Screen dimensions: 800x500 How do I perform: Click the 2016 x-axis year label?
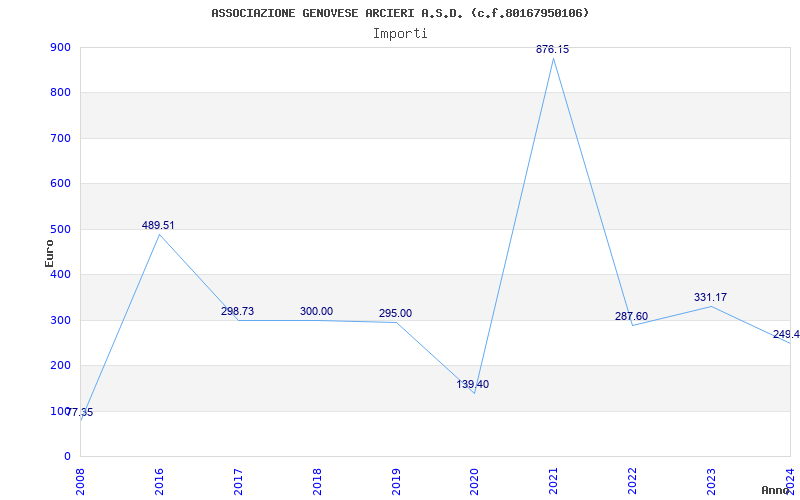coord(159,481)
